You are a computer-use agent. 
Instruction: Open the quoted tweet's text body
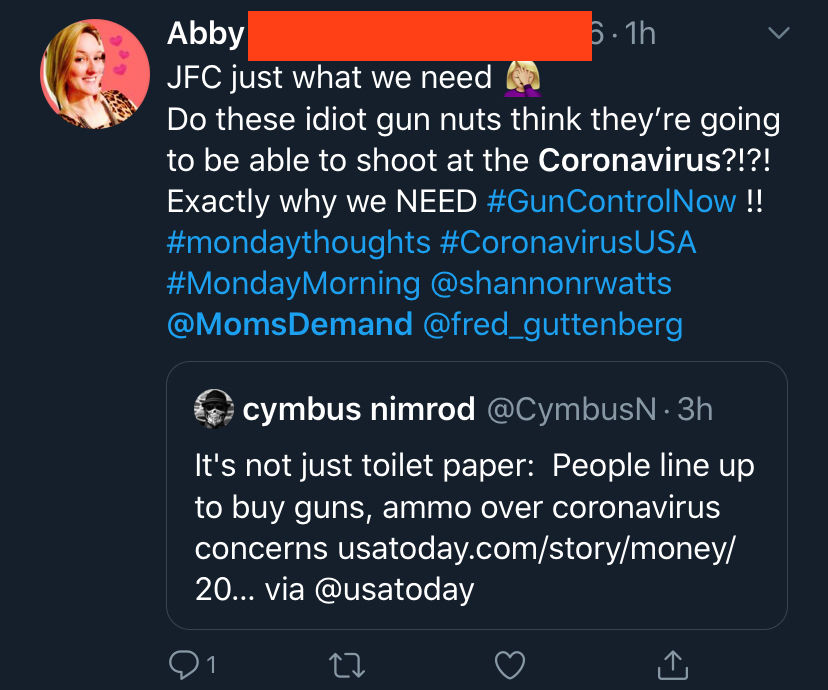[x=474, y=527]
